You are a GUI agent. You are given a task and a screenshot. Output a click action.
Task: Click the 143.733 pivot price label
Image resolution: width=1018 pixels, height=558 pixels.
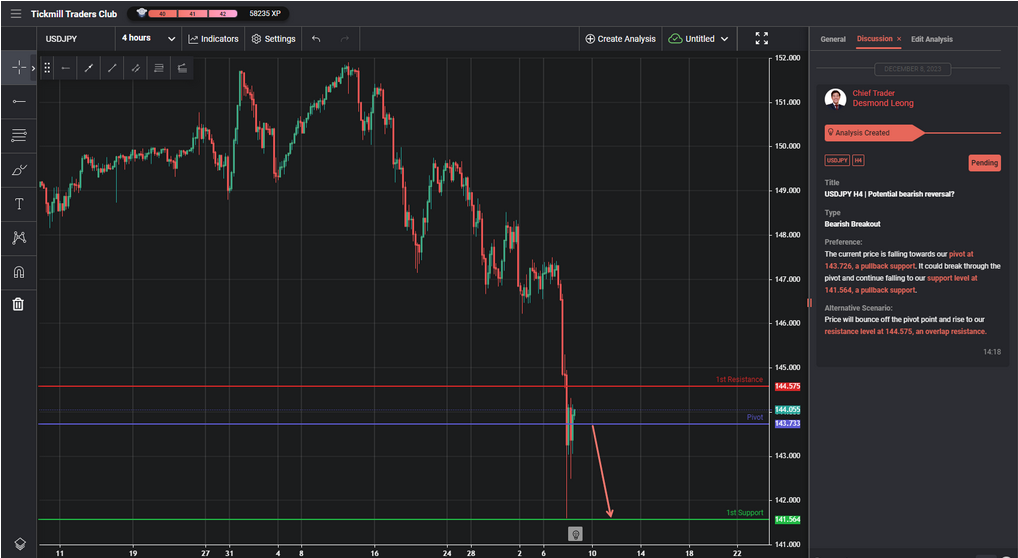coord(788,424)
